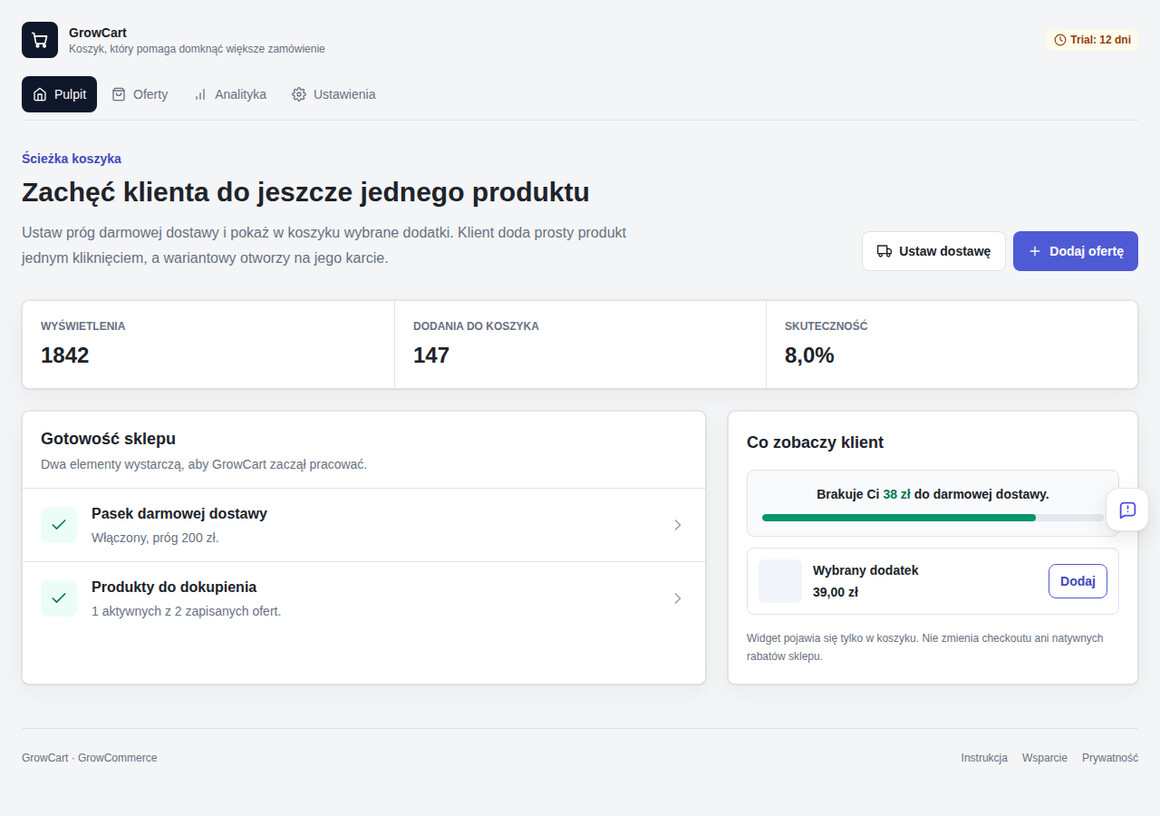Click the 'Co zobaczy klient' heading
Image resolution: width=1160 pixels, height=816 pixels.
(815, 442)
